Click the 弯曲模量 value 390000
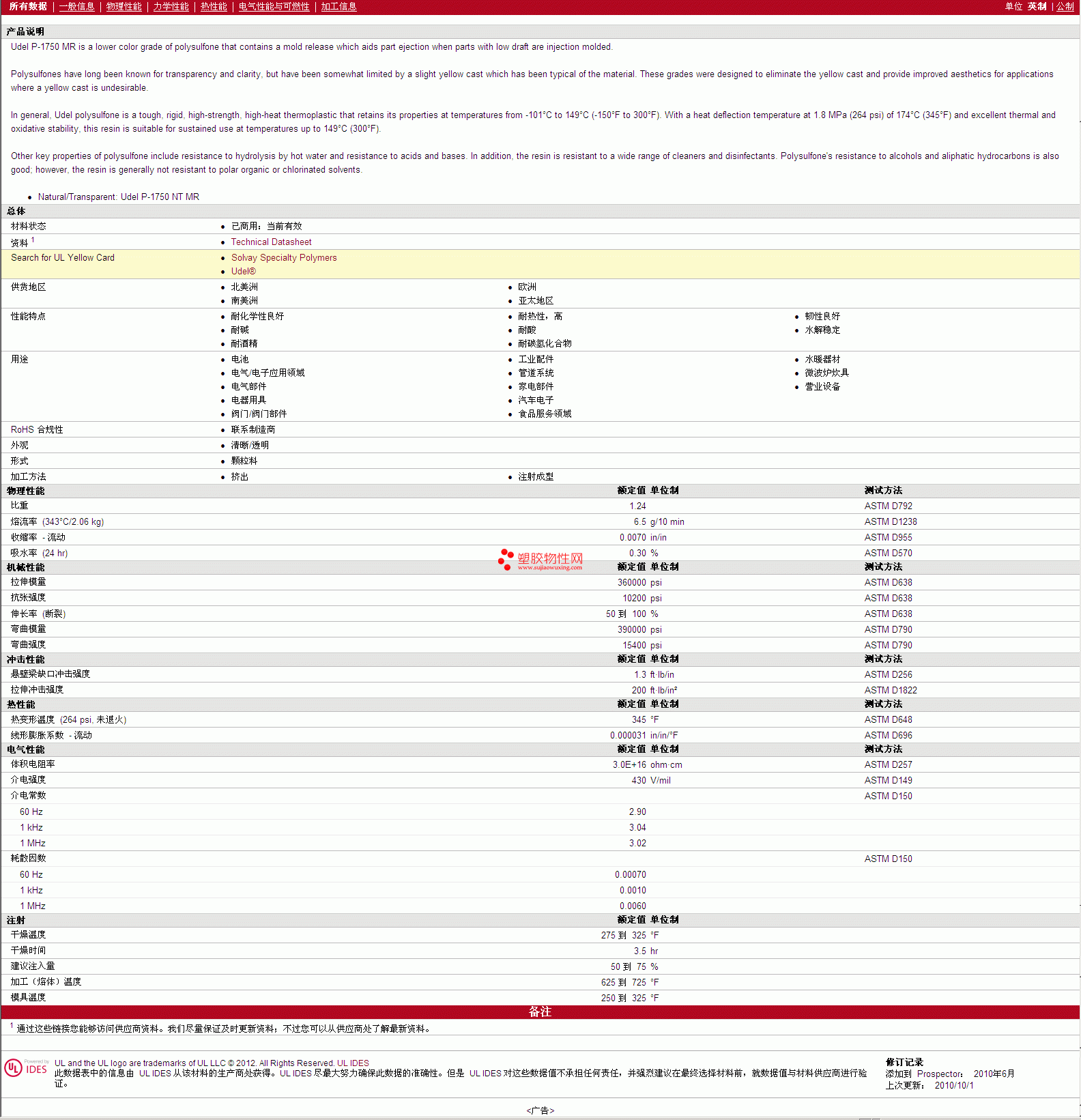1081x1120 pixels. point(631,630)
